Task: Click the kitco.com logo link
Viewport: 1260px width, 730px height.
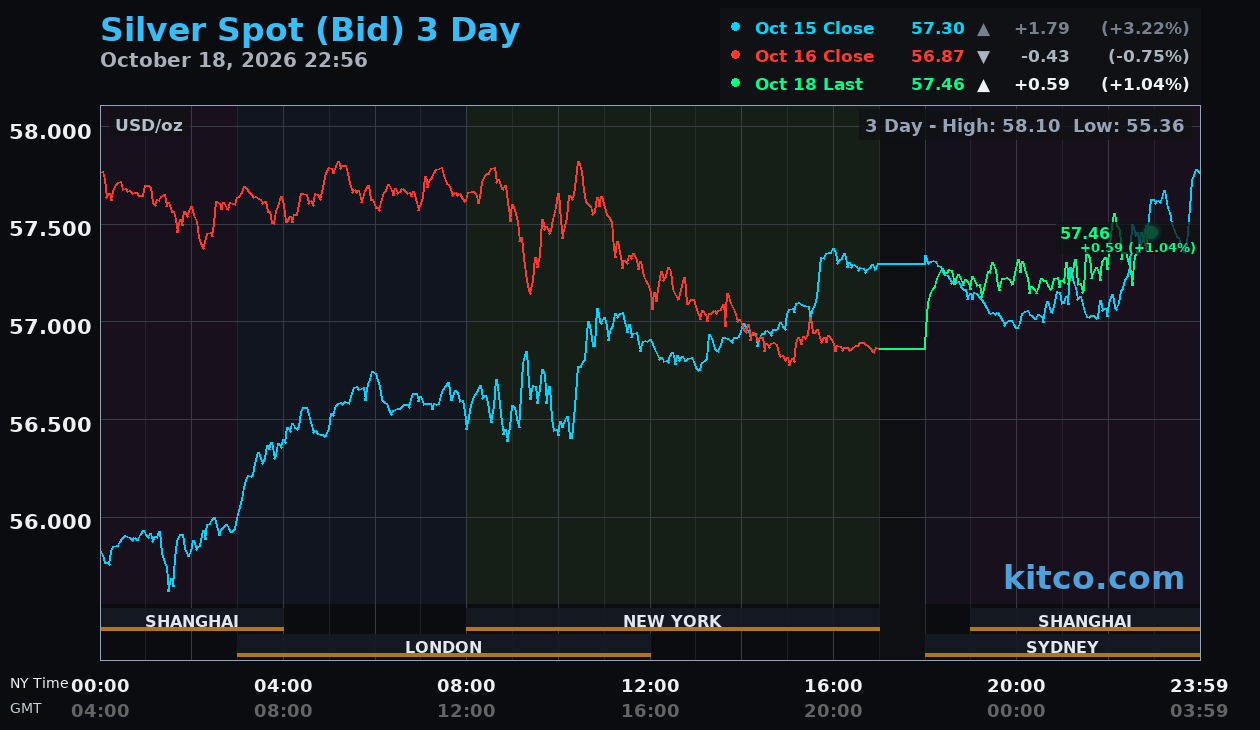Action: coord(1094,578)
